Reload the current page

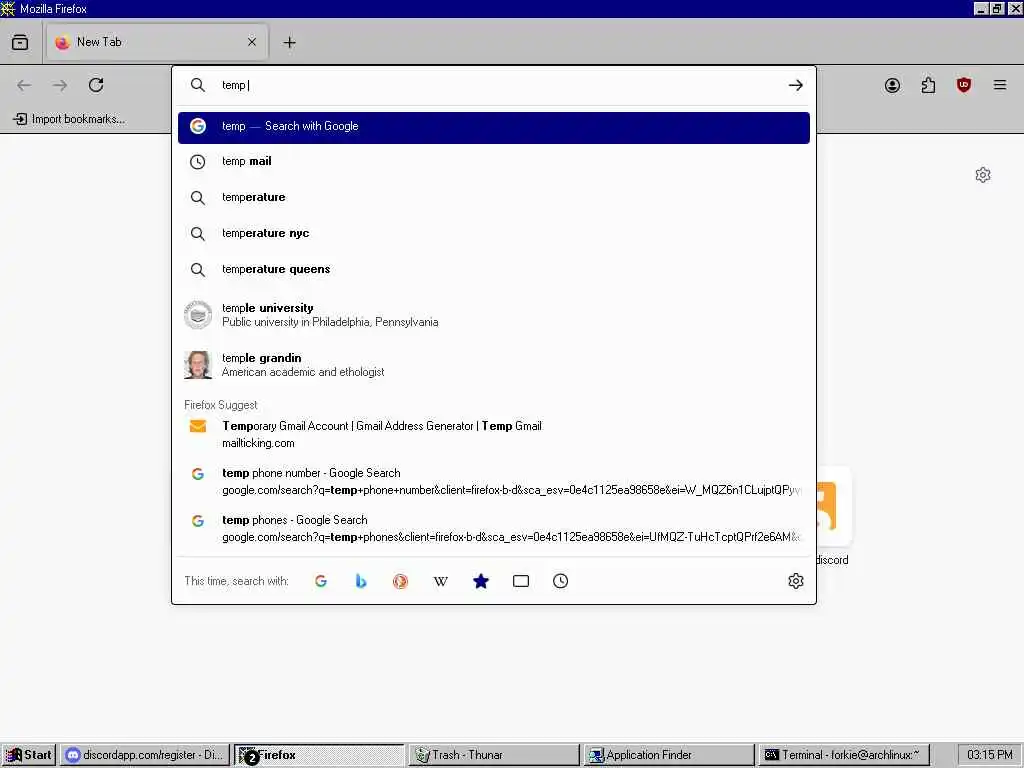[x=96, y=85]
